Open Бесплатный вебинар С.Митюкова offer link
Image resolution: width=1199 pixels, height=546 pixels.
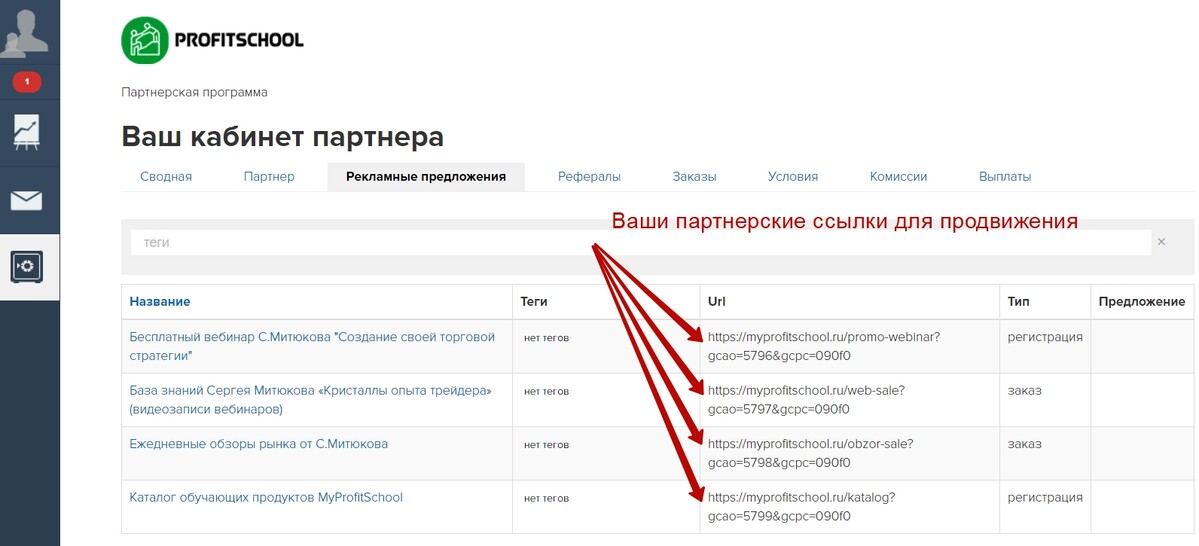click(312, 346)
